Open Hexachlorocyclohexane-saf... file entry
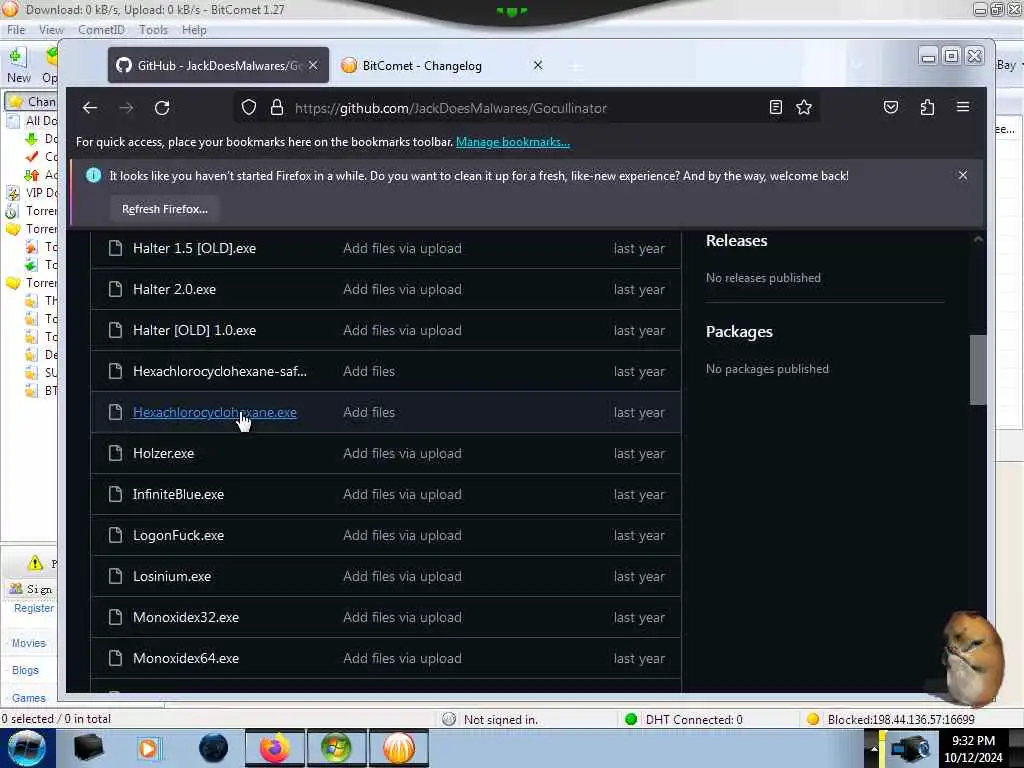 click(x=220, y=371)
